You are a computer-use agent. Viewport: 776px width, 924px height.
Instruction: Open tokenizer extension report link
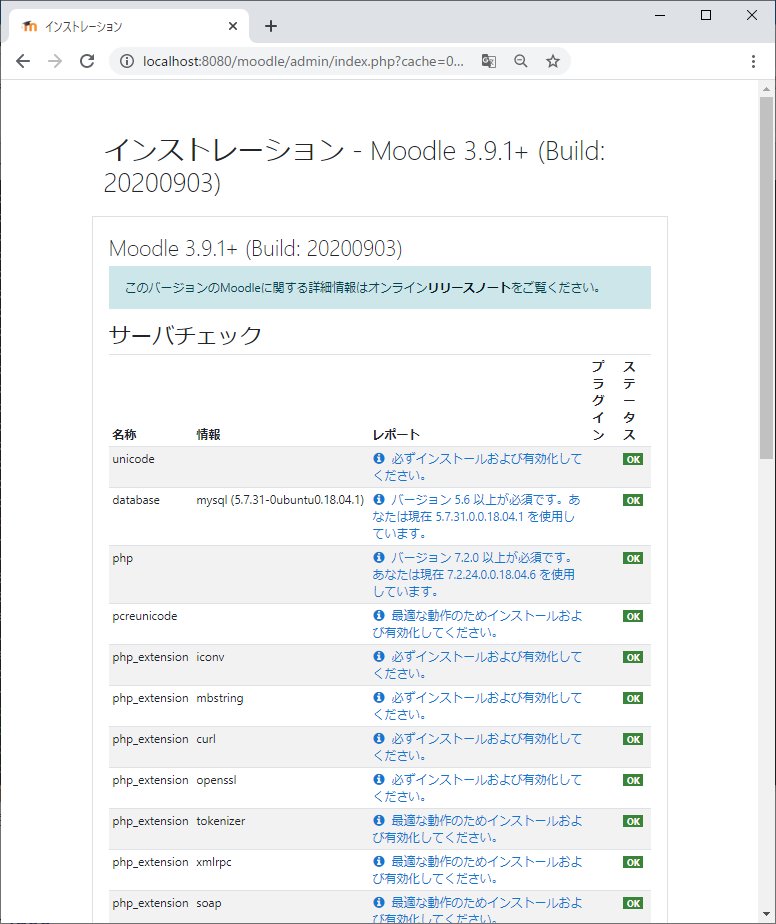coord(477,829)
